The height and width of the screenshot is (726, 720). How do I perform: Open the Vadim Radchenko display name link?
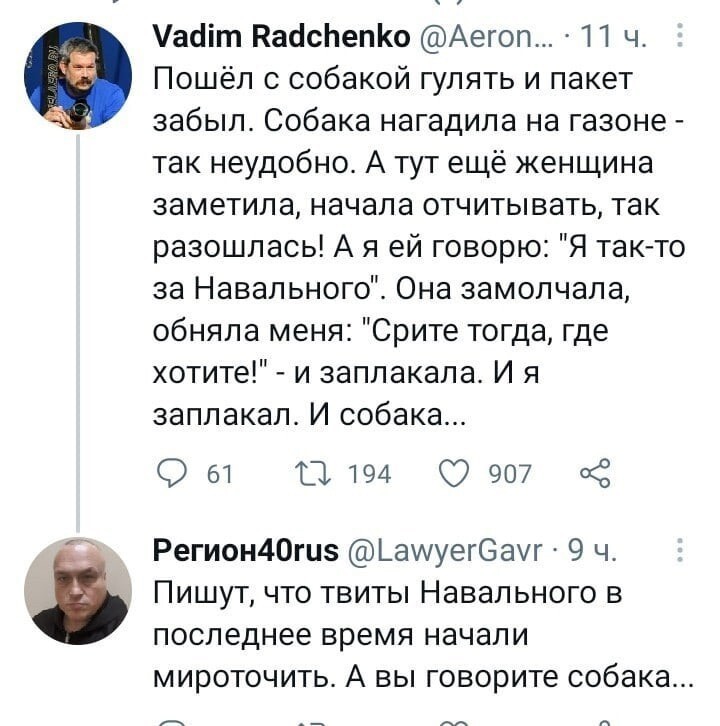282,36
